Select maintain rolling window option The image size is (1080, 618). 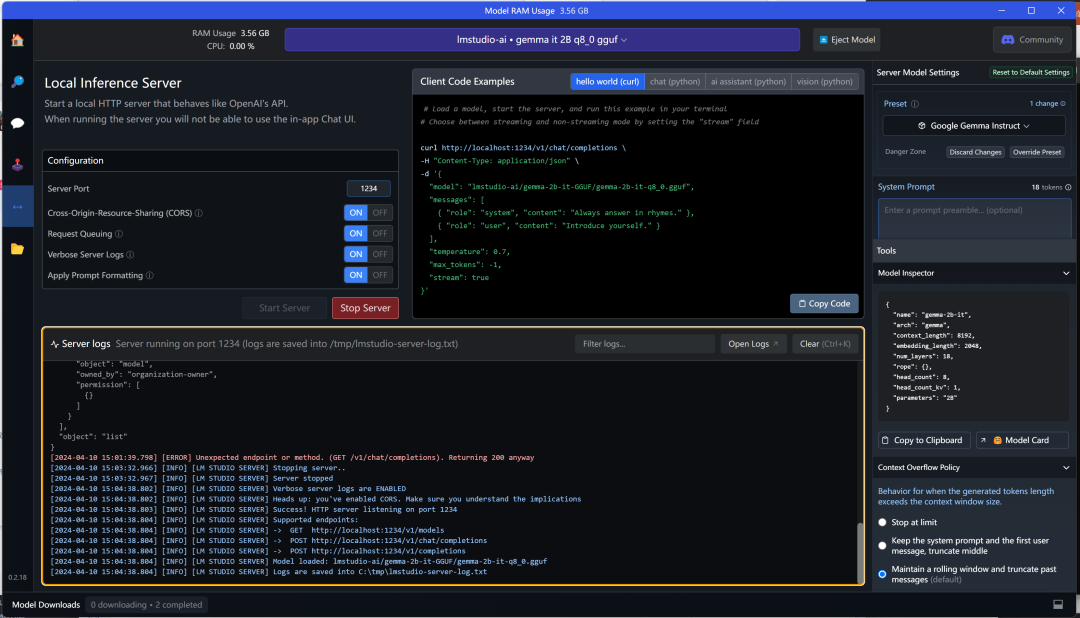(882, 574)
